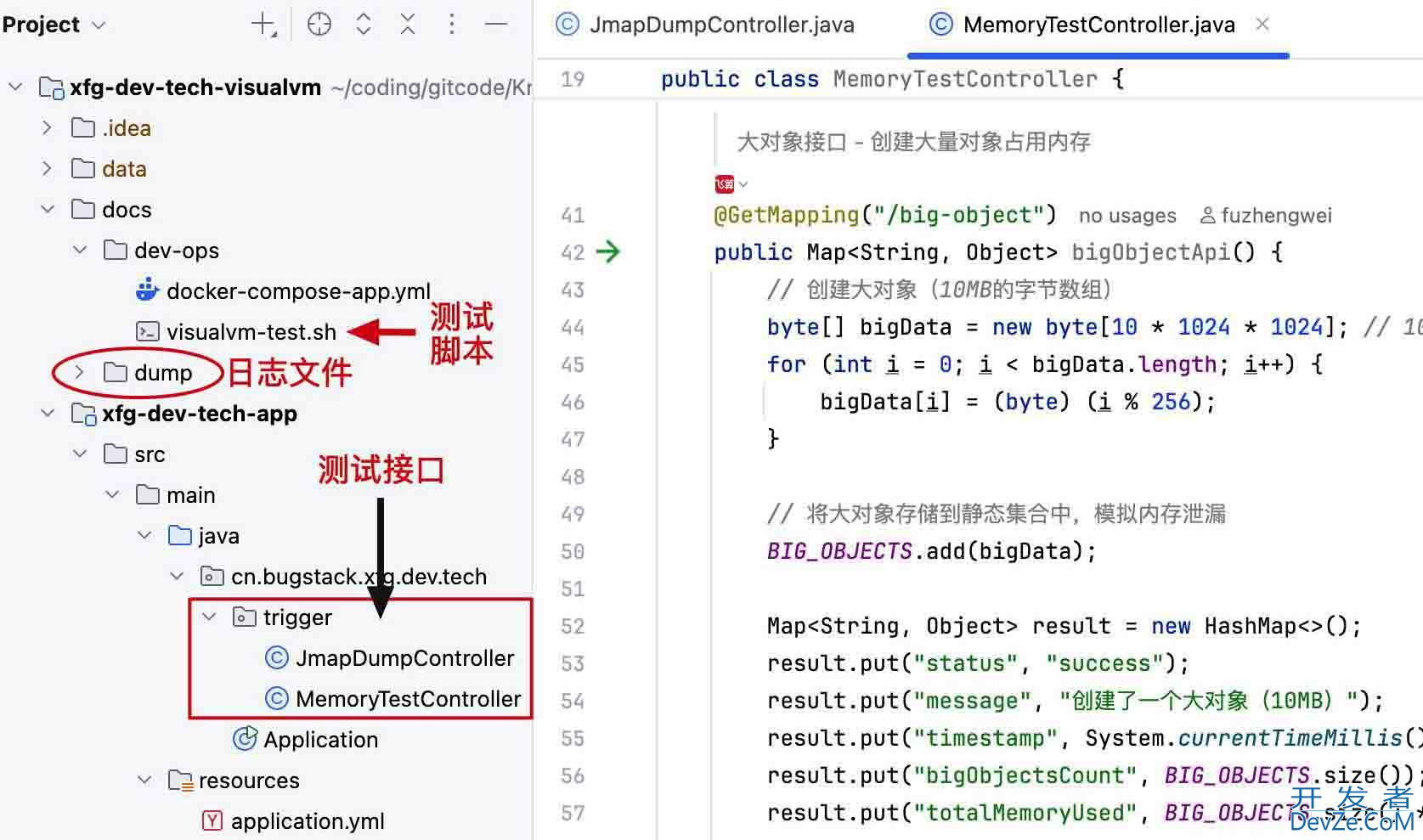Click bigObjectApi method name
Viewport: 1423px width, 840px height.
click(1150, 252)
